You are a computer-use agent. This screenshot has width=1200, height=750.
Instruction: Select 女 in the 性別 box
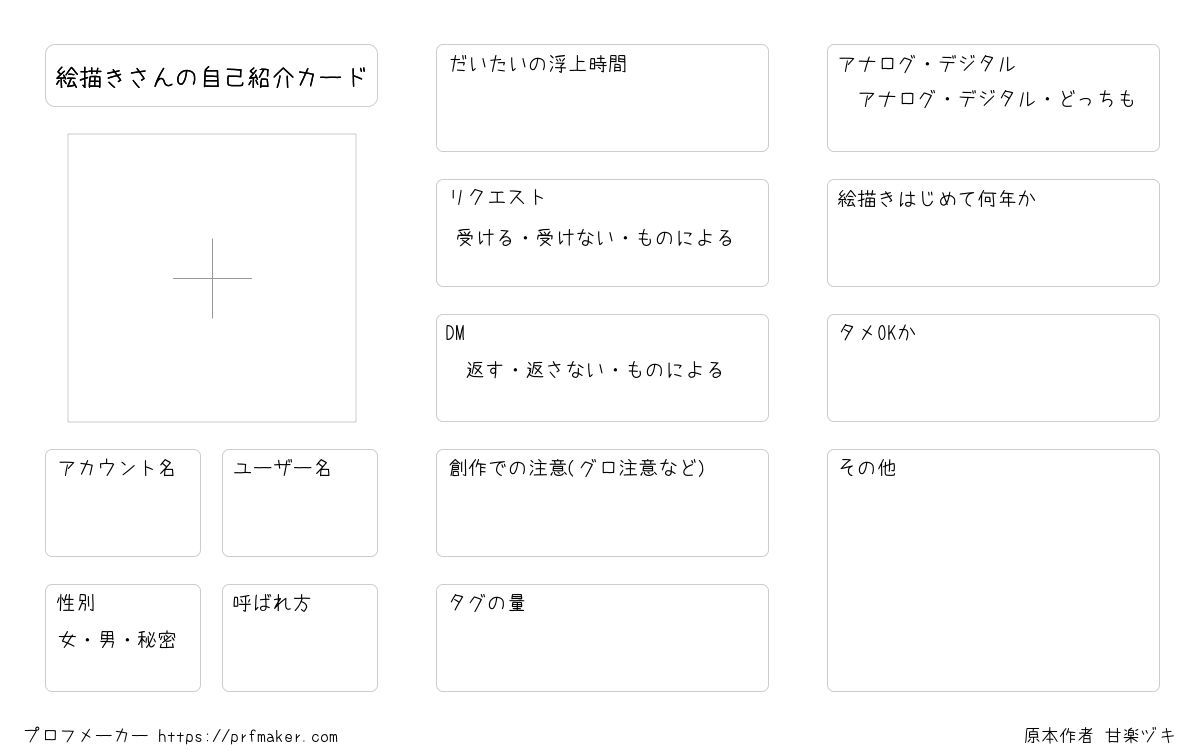coord(68,640)
